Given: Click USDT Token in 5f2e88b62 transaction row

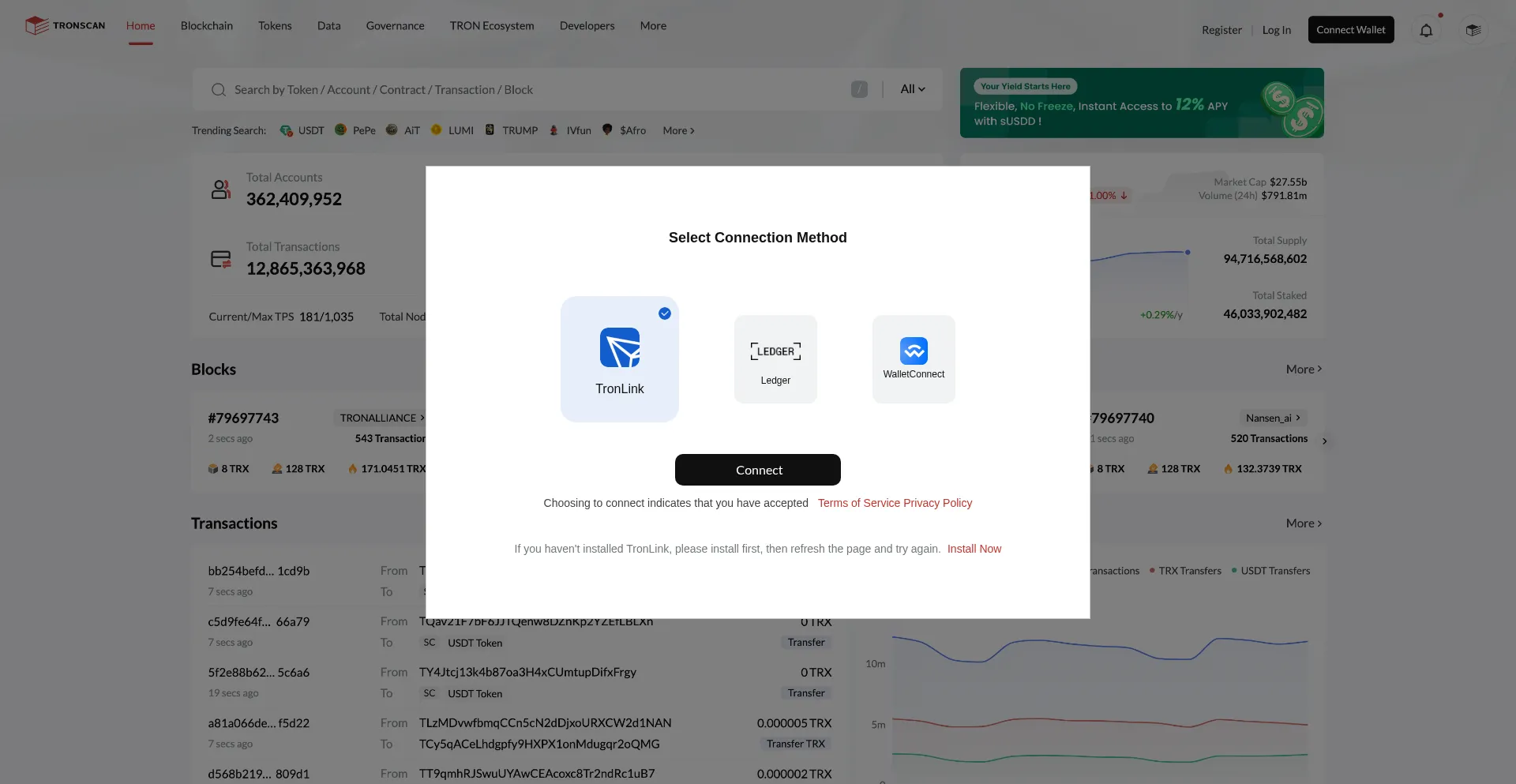Looking at the screenshot, I should [475, 694].
